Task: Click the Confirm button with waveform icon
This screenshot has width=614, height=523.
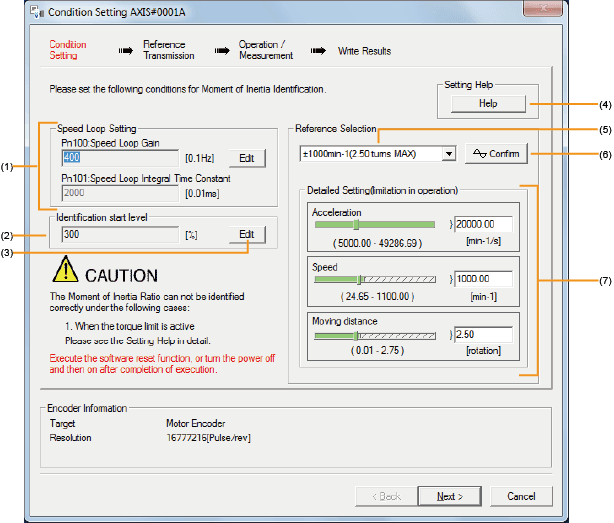Action: (495, 153)
